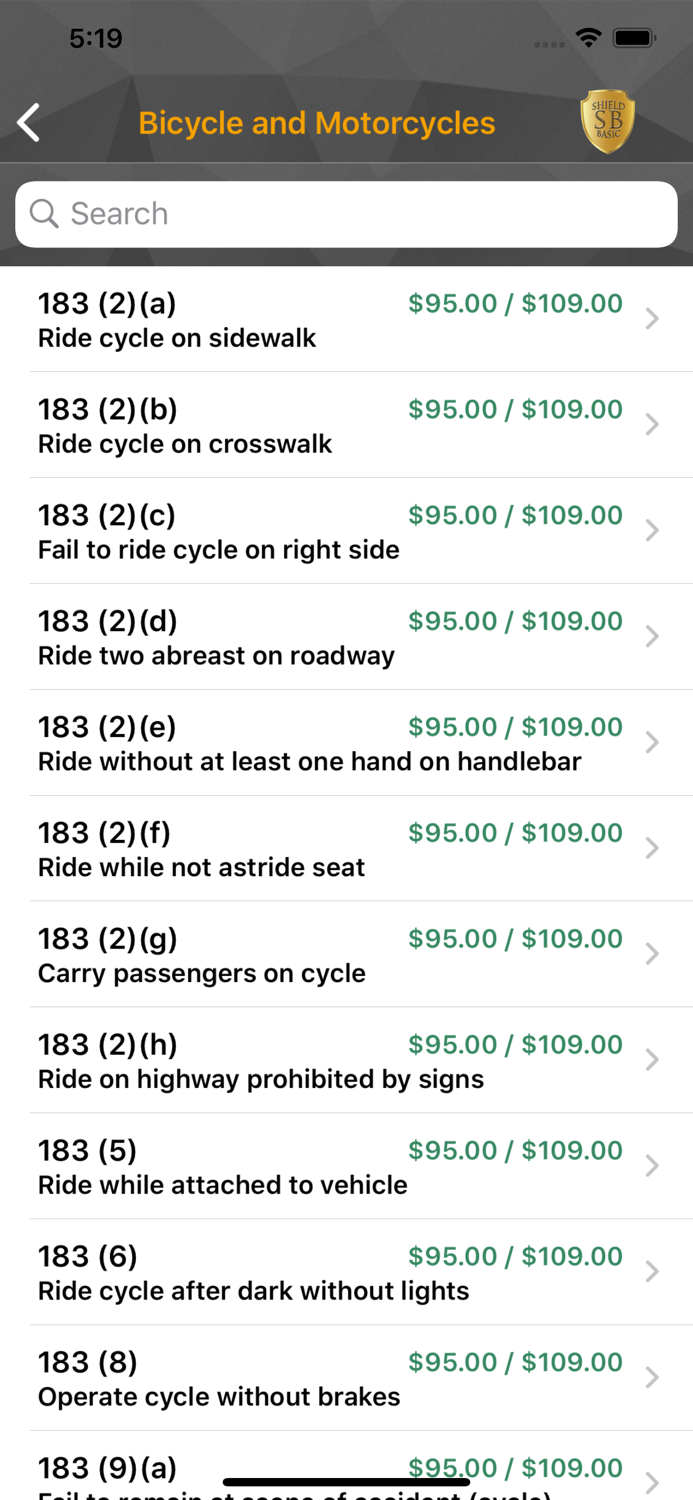Tap the back arrow icon
This screenshot has height=1500, width=693.
point(29,123)
